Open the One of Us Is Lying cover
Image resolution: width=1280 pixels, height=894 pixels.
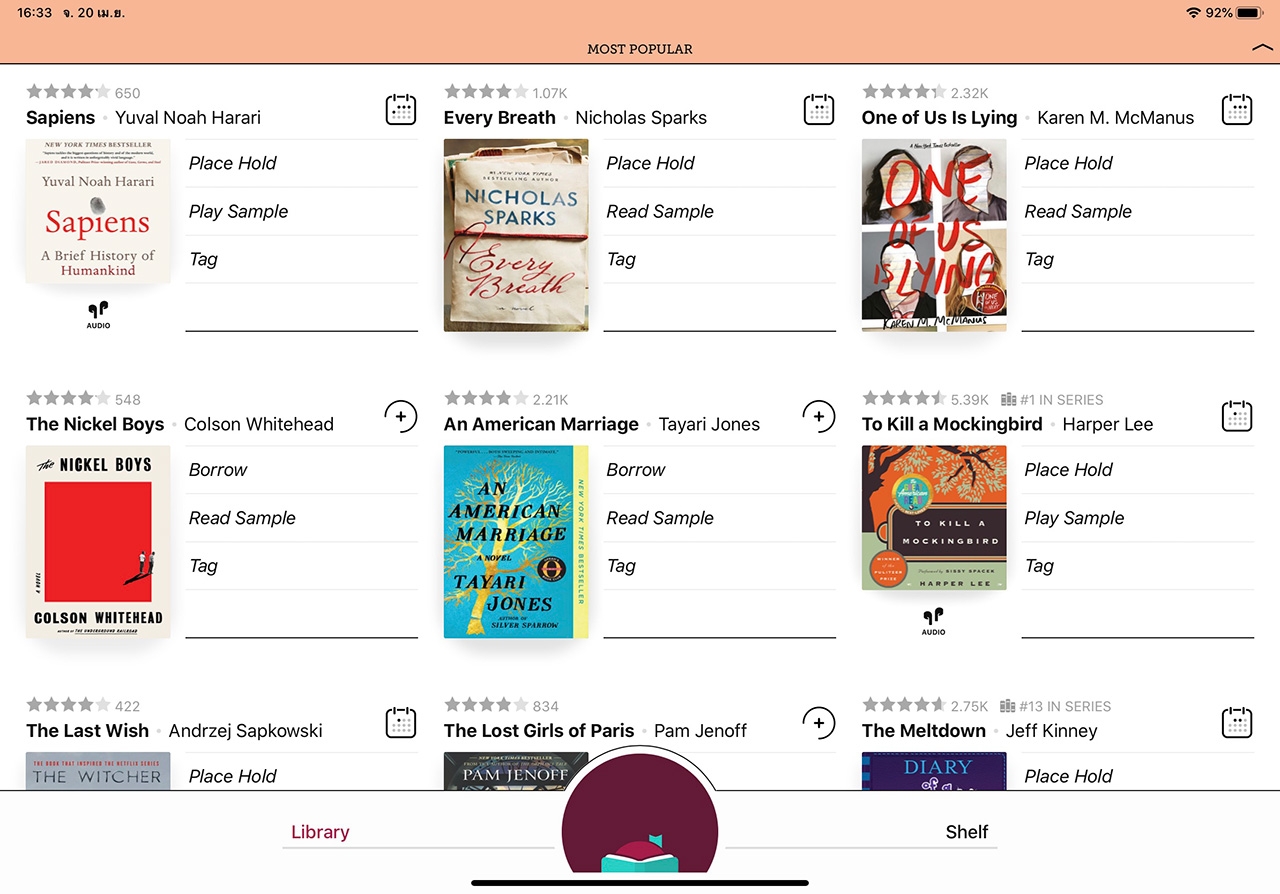pyautogui.click(x=934, y=235)
